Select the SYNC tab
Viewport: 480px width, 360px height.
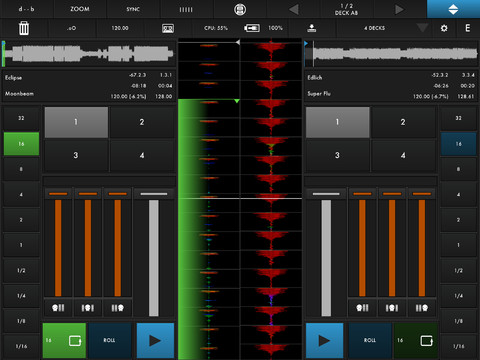(133, 9)
